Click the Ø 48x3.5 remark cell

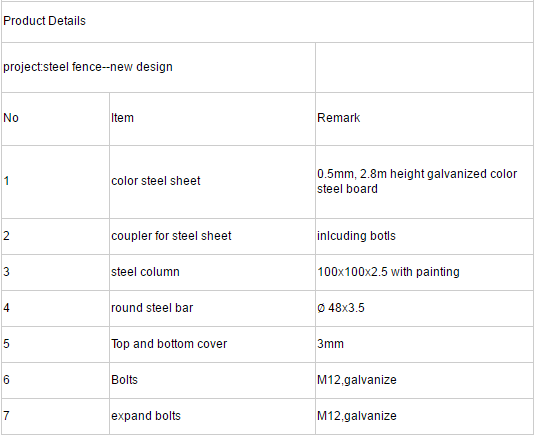coord(424,308)
